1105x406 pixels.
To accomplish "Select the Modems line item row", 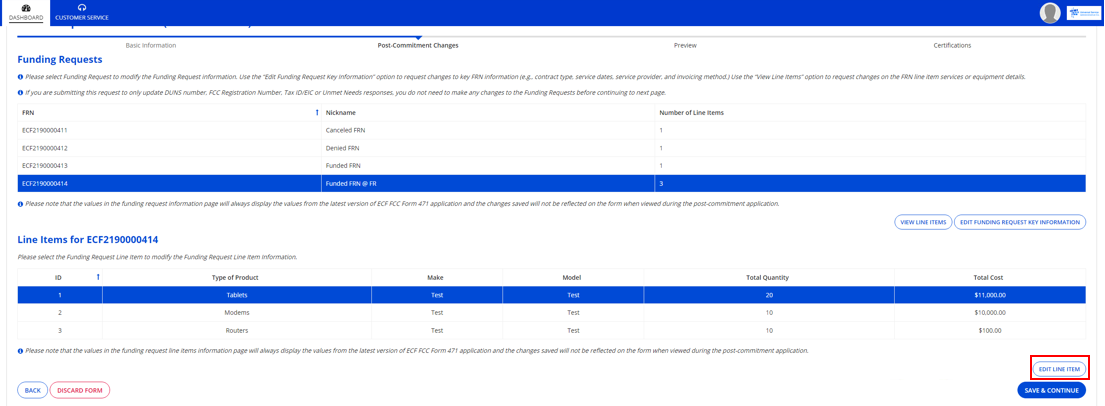I will tap(552, 312).
